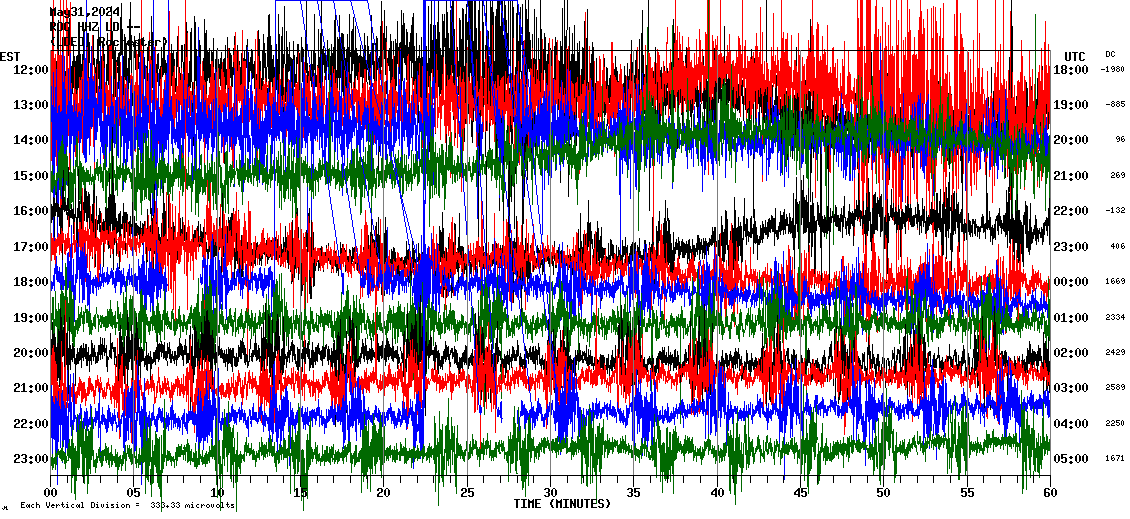The height and width of the screenshot is (519, 1130).
Task: Click the TIME (MINUTES) axis title
Action: click(562, 504)
